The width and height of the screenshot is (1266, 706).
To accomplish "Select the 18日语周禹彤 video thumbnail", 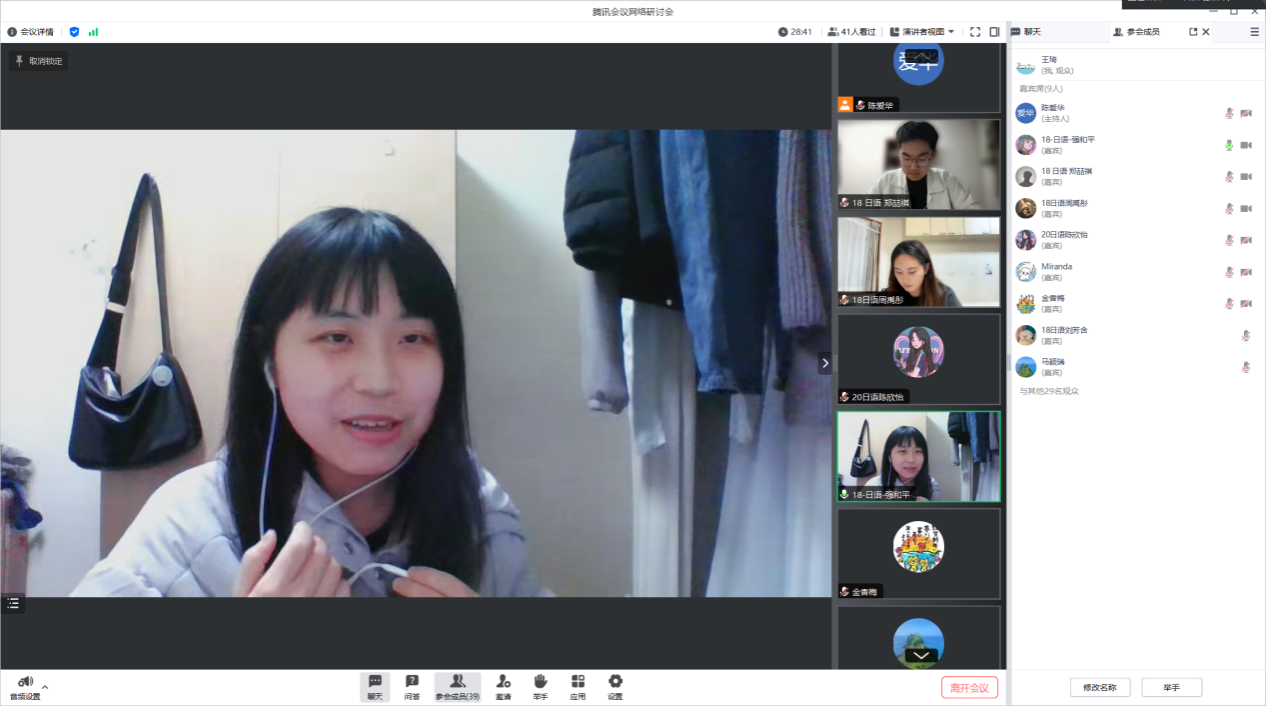I will click(918, 262).
